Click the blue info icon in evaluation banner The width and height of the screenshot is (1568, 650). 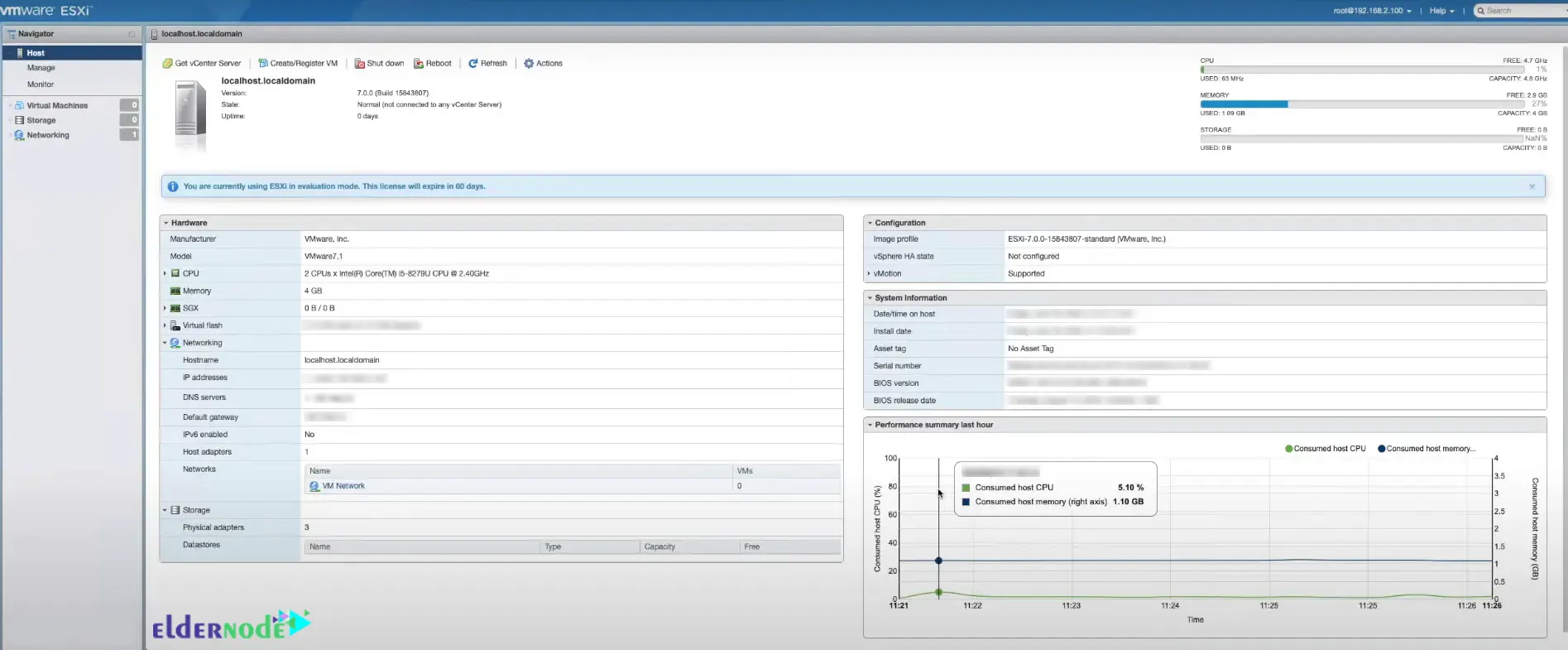[173, 186]
